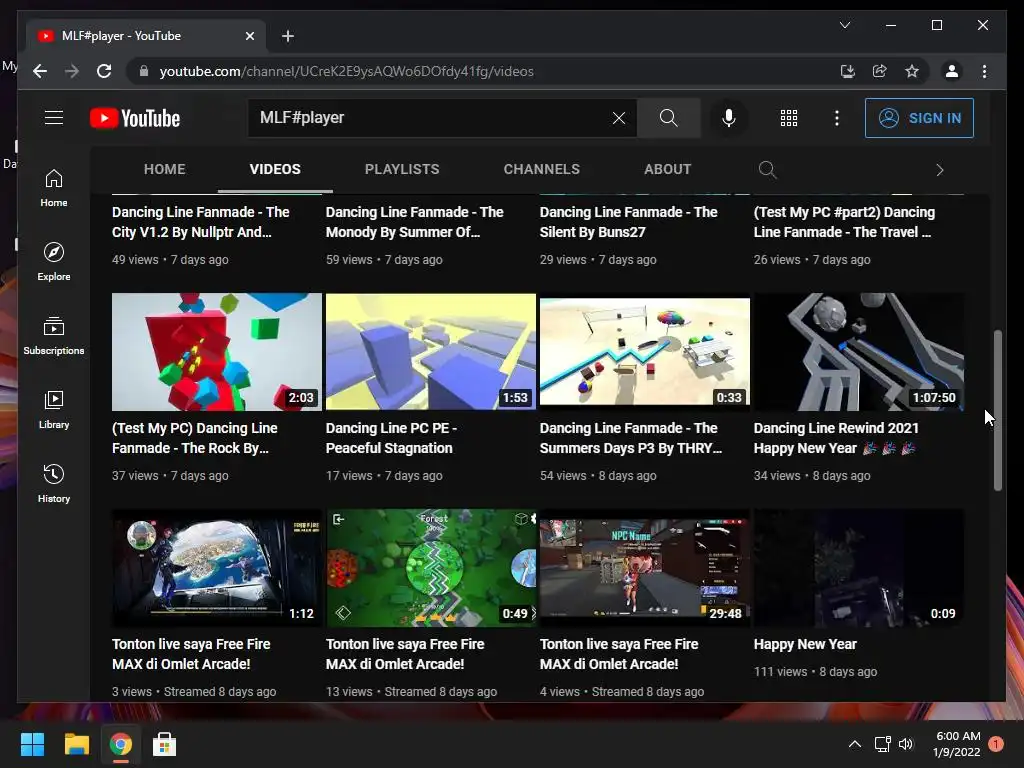Click 'Tonton live saya' title with 13 views
This screenshot has height=768, width=1024.
405,654
